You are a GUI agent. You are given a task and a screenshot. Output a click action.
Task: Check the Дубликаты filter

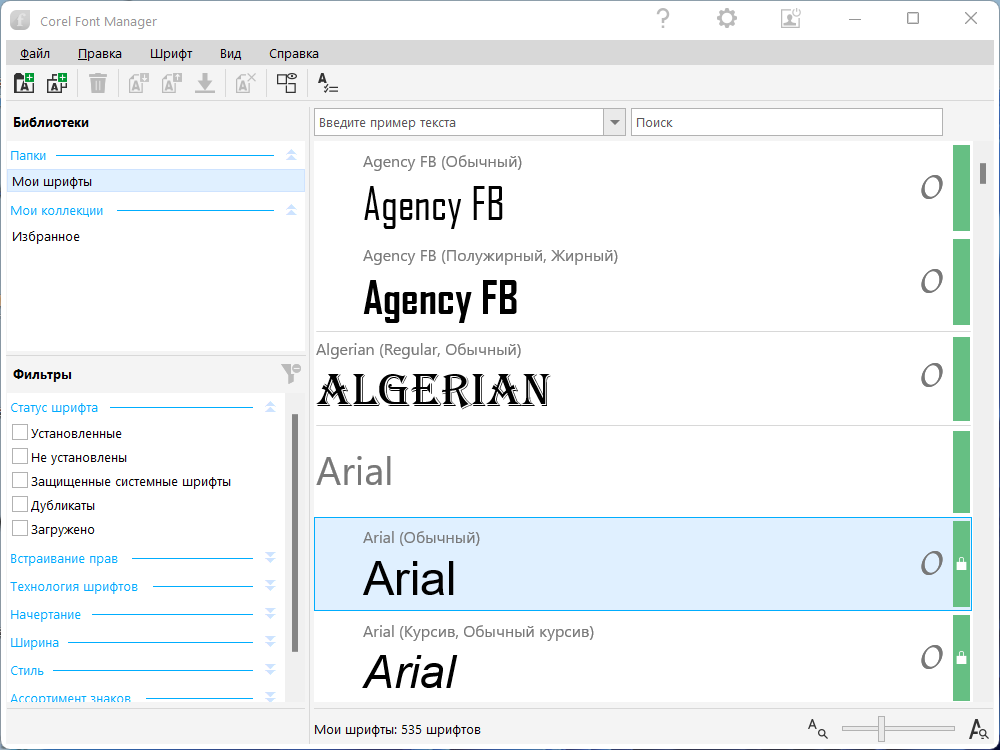coord(20,504)
